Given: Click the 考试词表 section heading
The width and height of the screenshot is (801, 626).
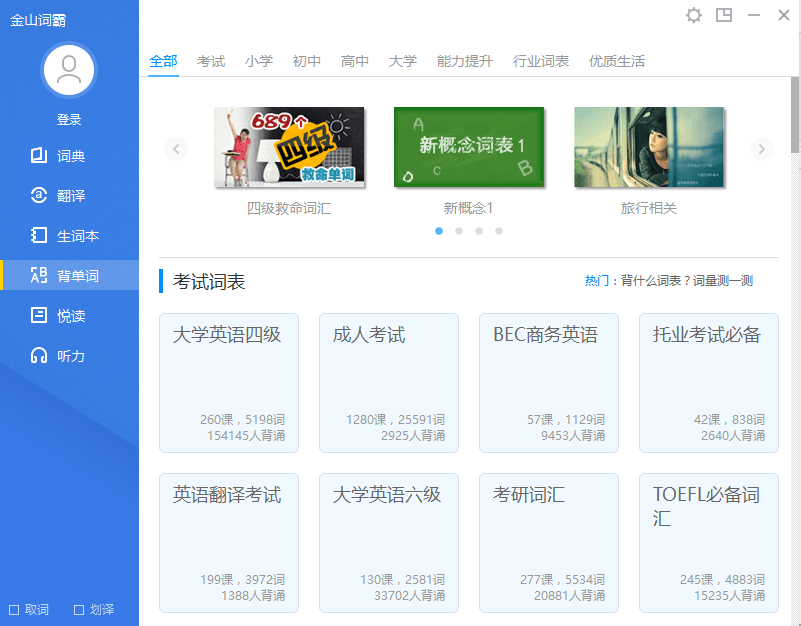Looking at the screenshot, I should tap(209, 281).
